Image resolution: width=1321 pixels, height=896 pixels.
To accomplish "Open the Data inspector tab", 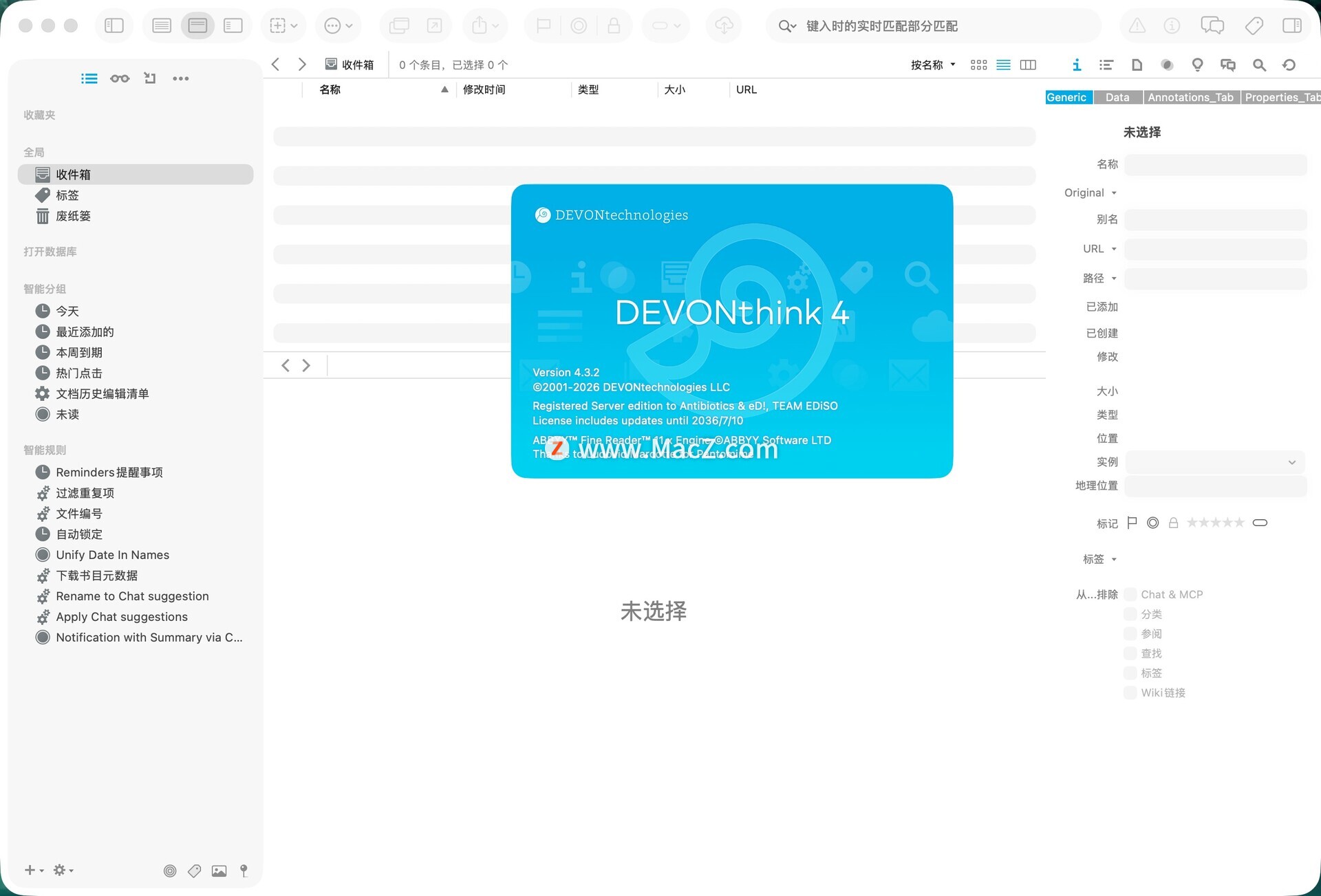I will 1117,98.
